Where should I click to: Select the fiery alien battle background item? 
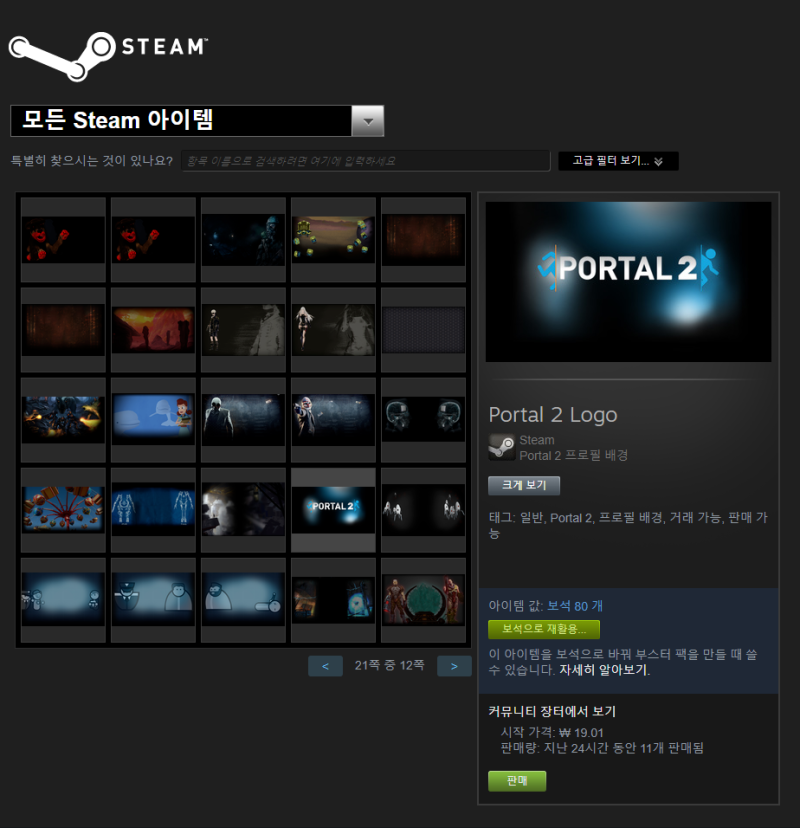coord(63,420)
